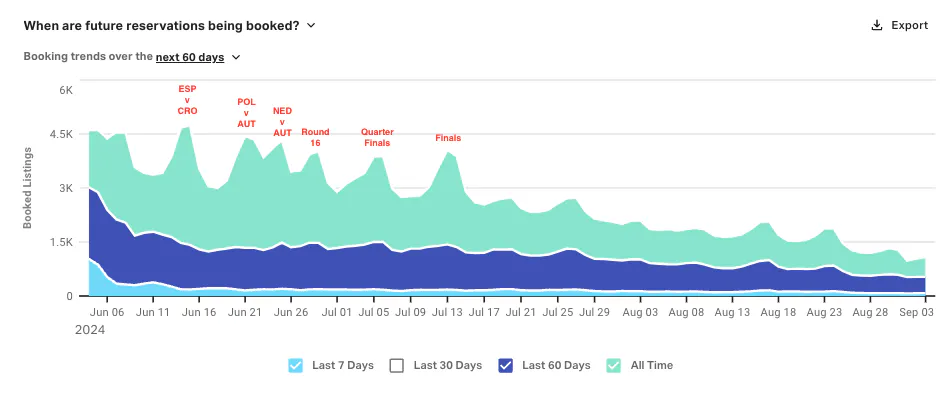Click the chevron beside 'next 60 days'
This screenshot has height=399, width=952.
click(x=236, y=57)
